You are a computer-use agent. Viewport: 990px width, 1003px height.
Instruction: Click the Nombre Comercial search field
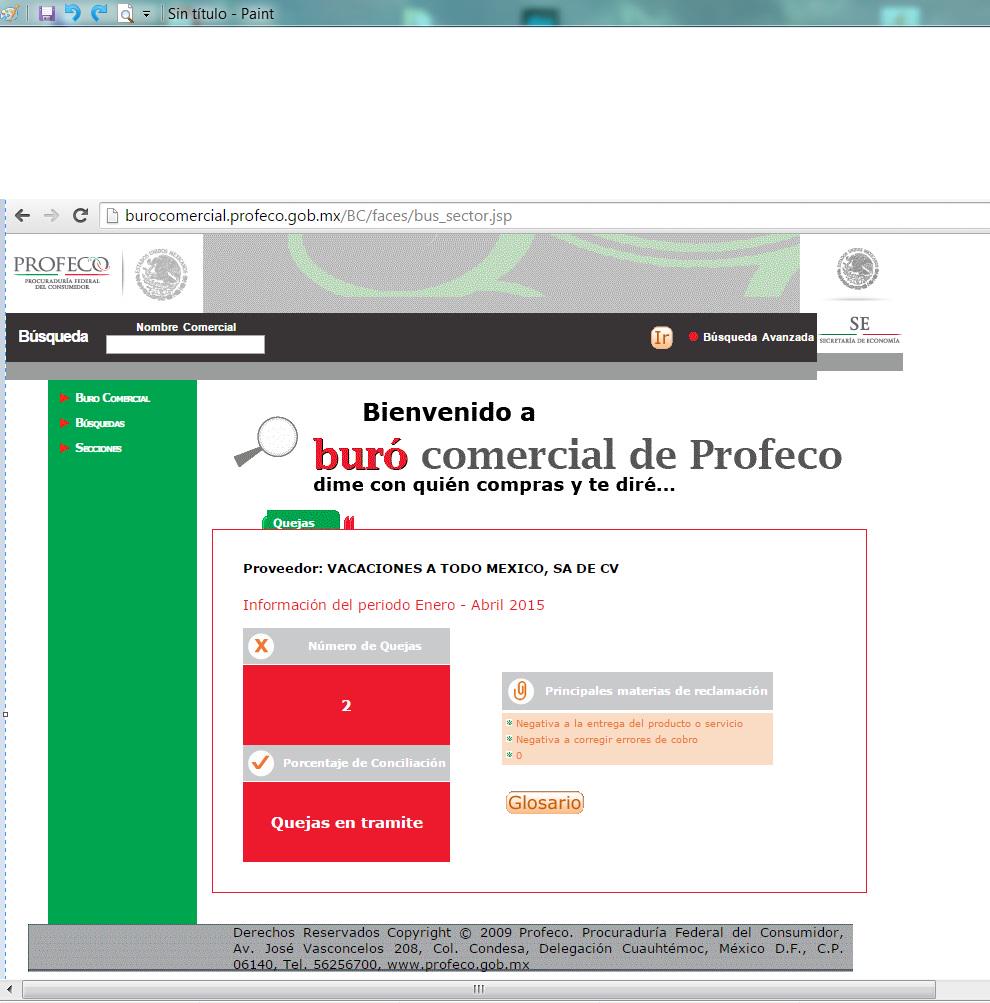[x=185, y=345]
